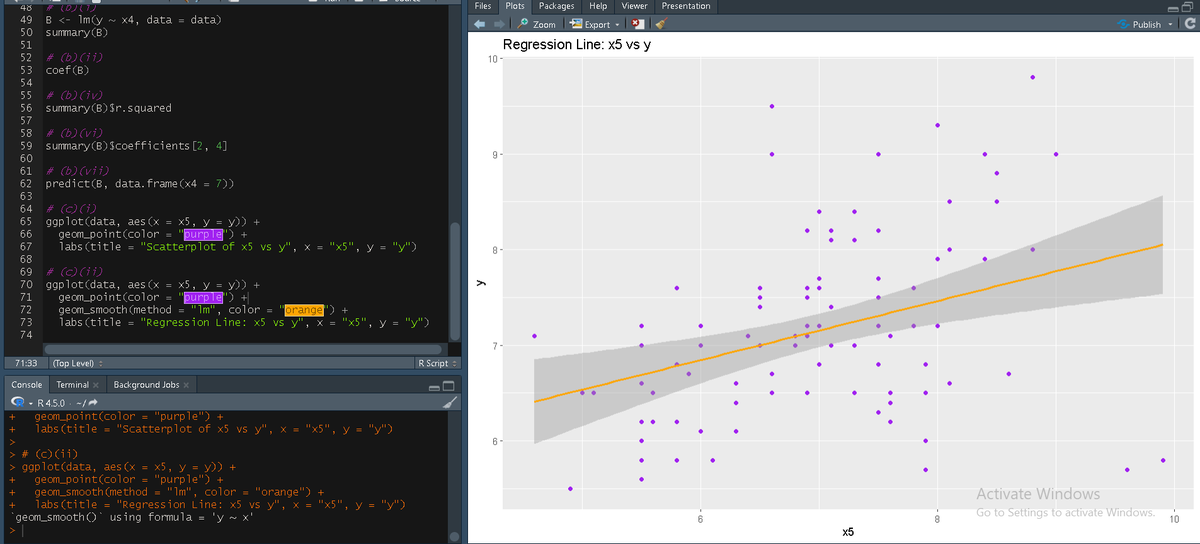Maximize the Console pane
The image size is (1200, 544).
[x=449, y=385]
